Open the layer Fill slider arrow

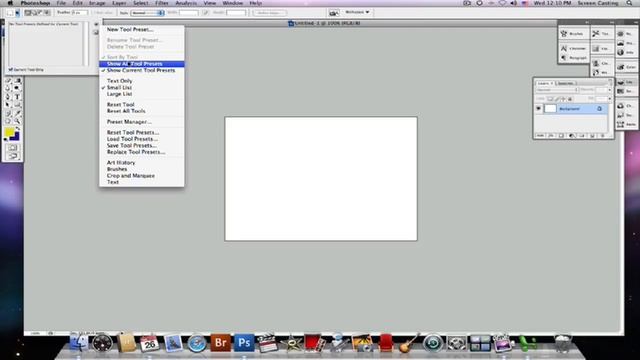click(x=609, y=99)
